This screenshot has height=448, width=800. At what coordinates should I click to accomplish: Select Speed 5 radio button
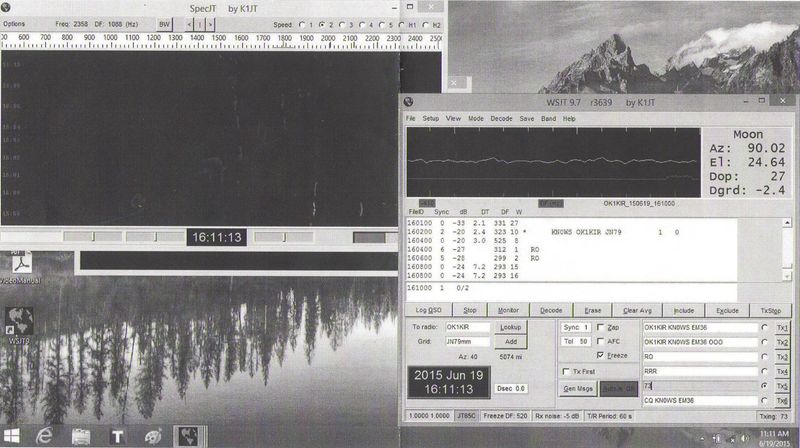coord(382,24)
